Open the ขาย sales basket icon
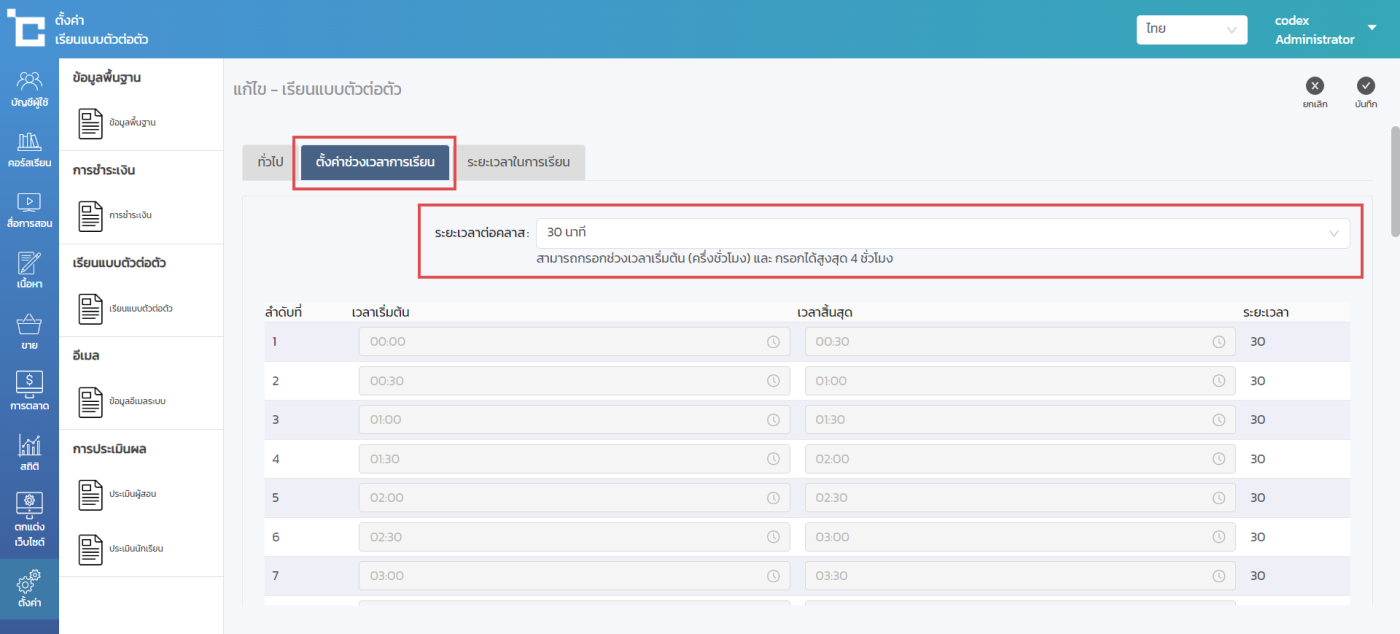Viewport: 1400px width, 634px height. (29, 332)
